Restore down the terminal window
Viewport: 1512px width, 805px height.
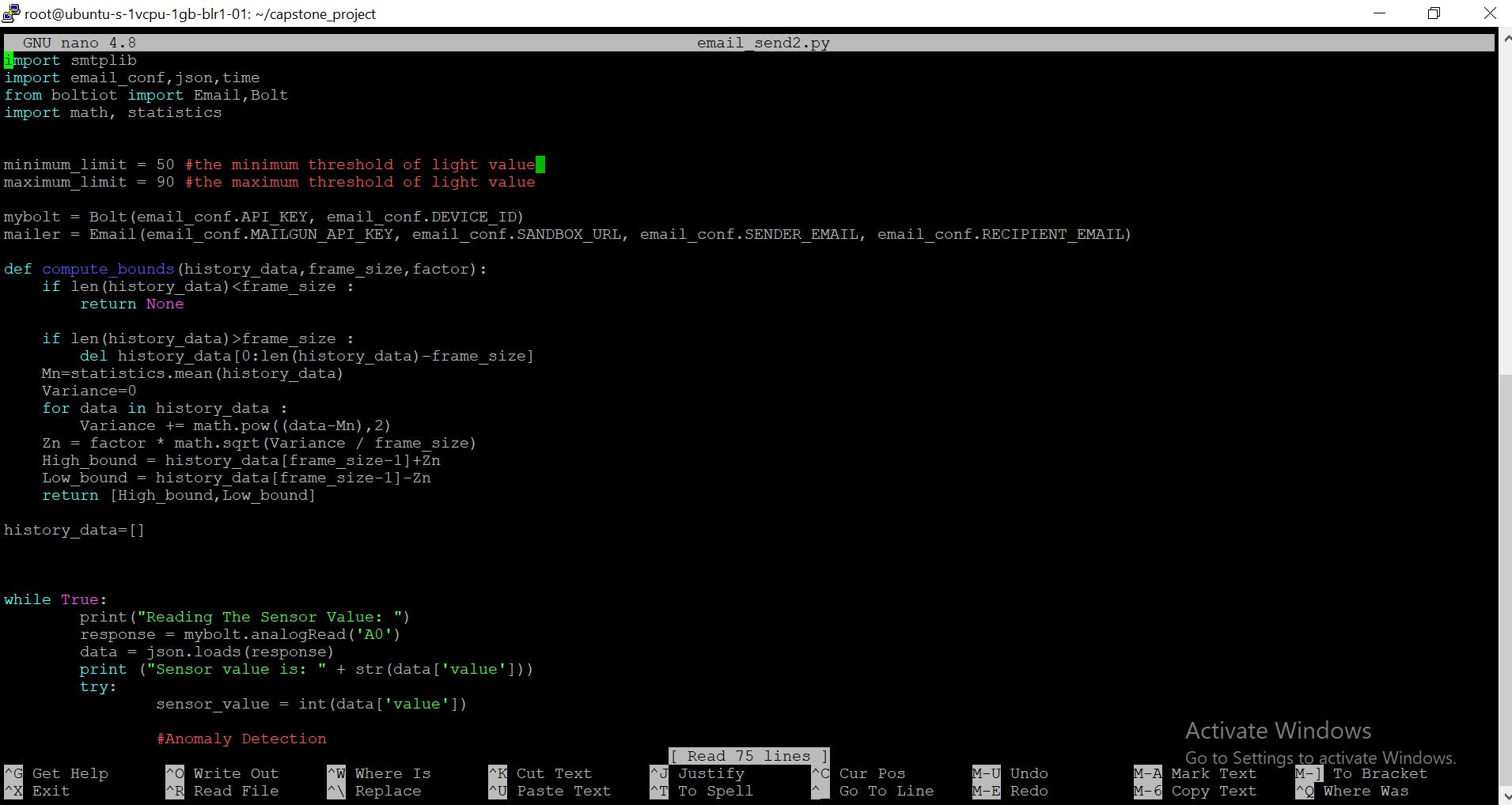coord(1434,13)
